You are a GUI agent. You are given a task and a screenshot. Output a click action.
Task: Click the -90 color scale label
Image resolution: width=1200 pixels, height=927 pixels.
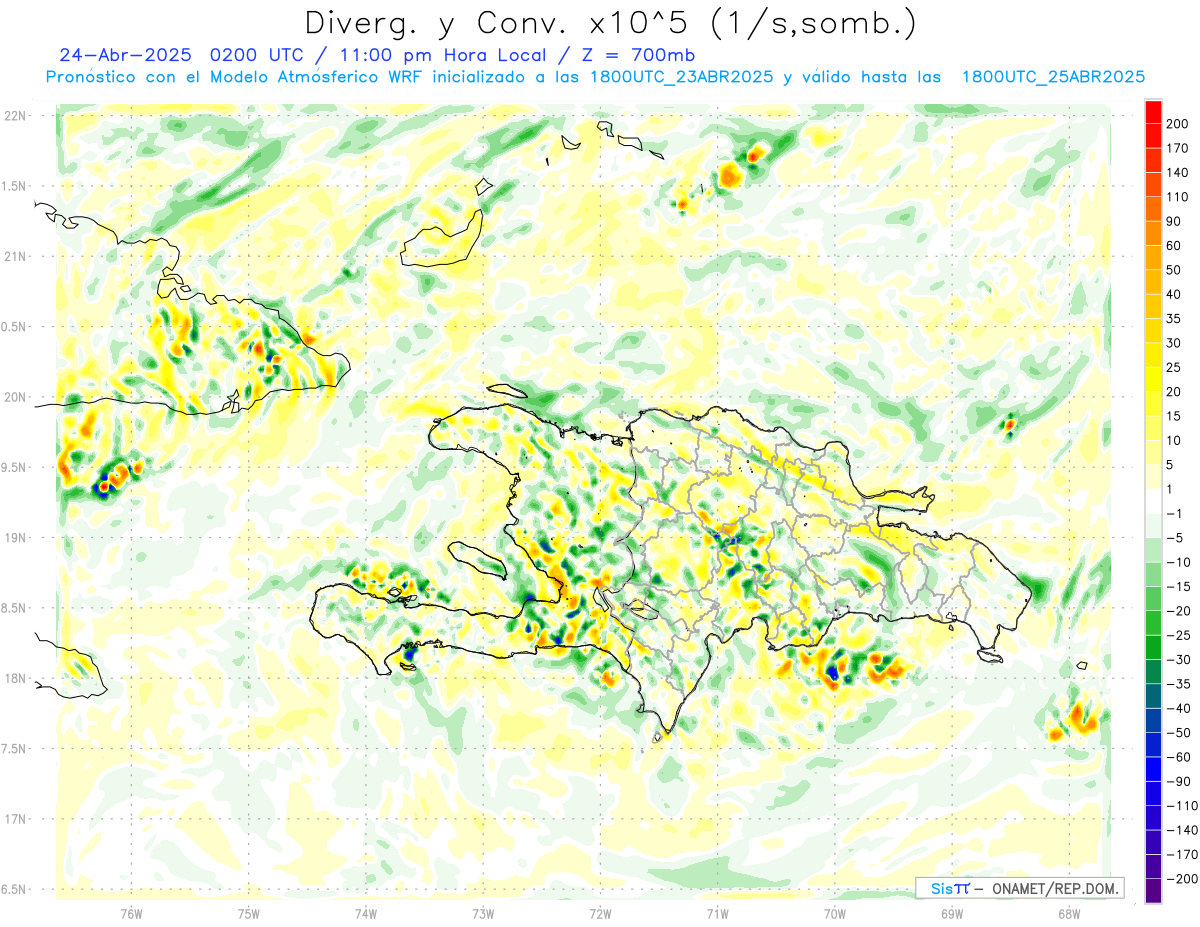(1177, 781)
